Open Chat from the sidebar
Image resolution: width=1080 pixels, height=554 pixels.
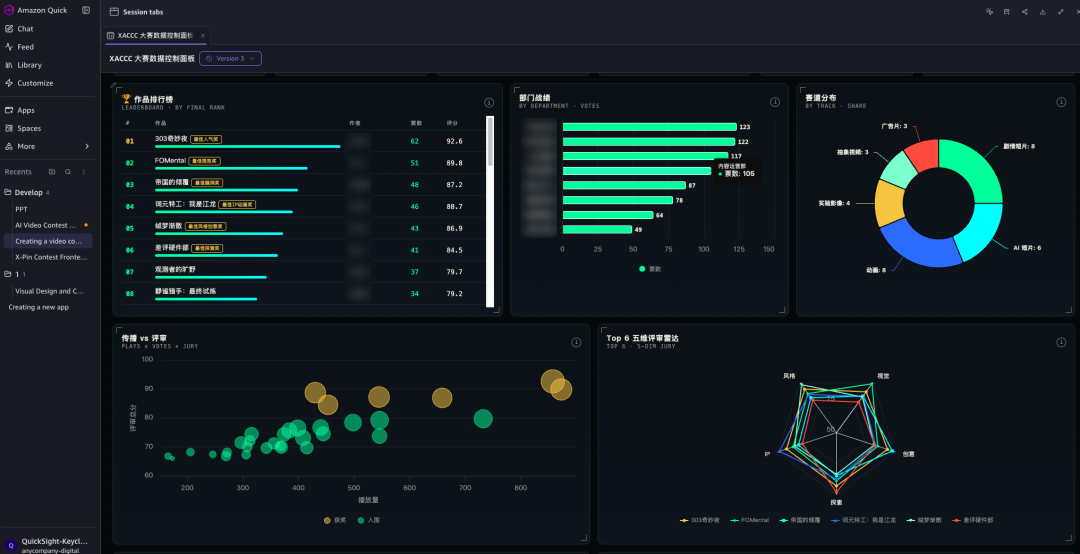click(19, 29)
